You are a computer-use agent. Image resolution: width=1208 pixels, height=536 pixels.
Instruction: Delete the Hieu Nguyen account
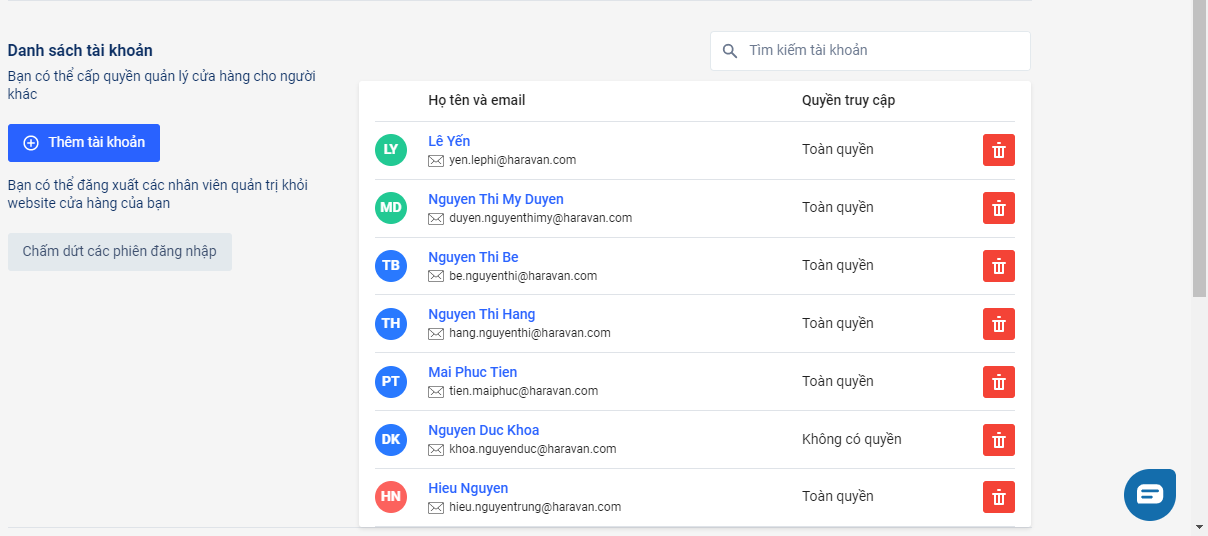pos(998,497)
